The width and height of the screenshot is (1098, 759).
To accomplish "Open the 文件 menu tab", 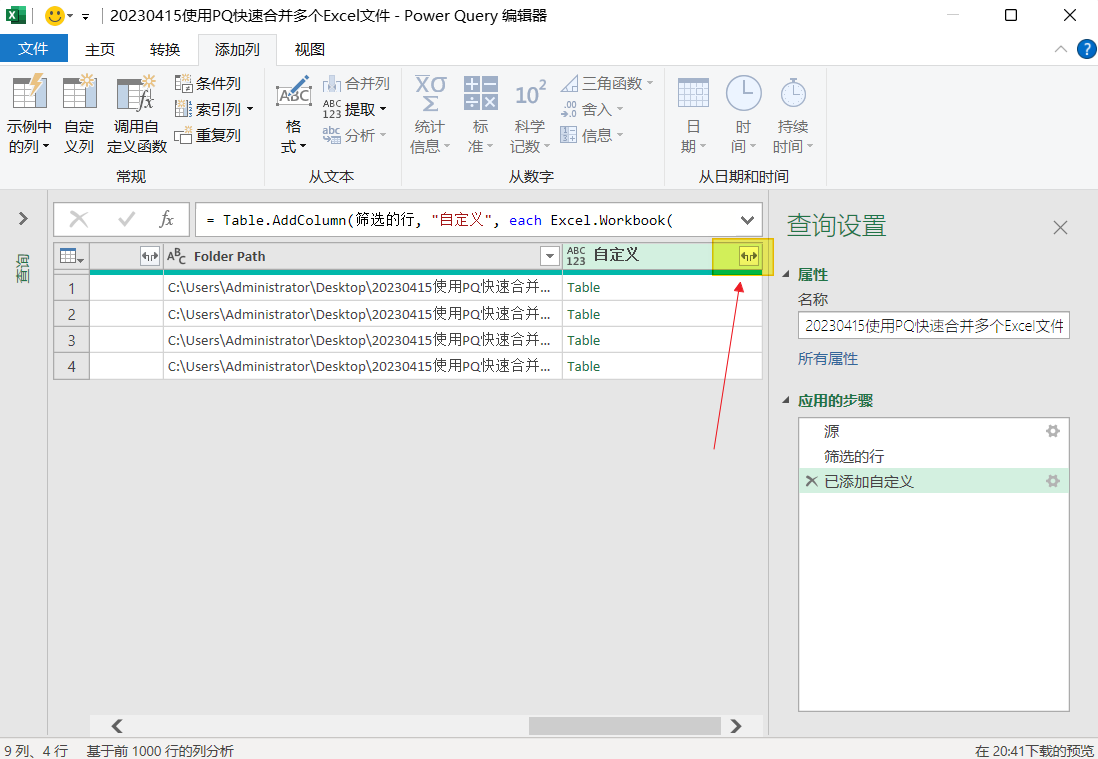I will (x=34, y=49).
